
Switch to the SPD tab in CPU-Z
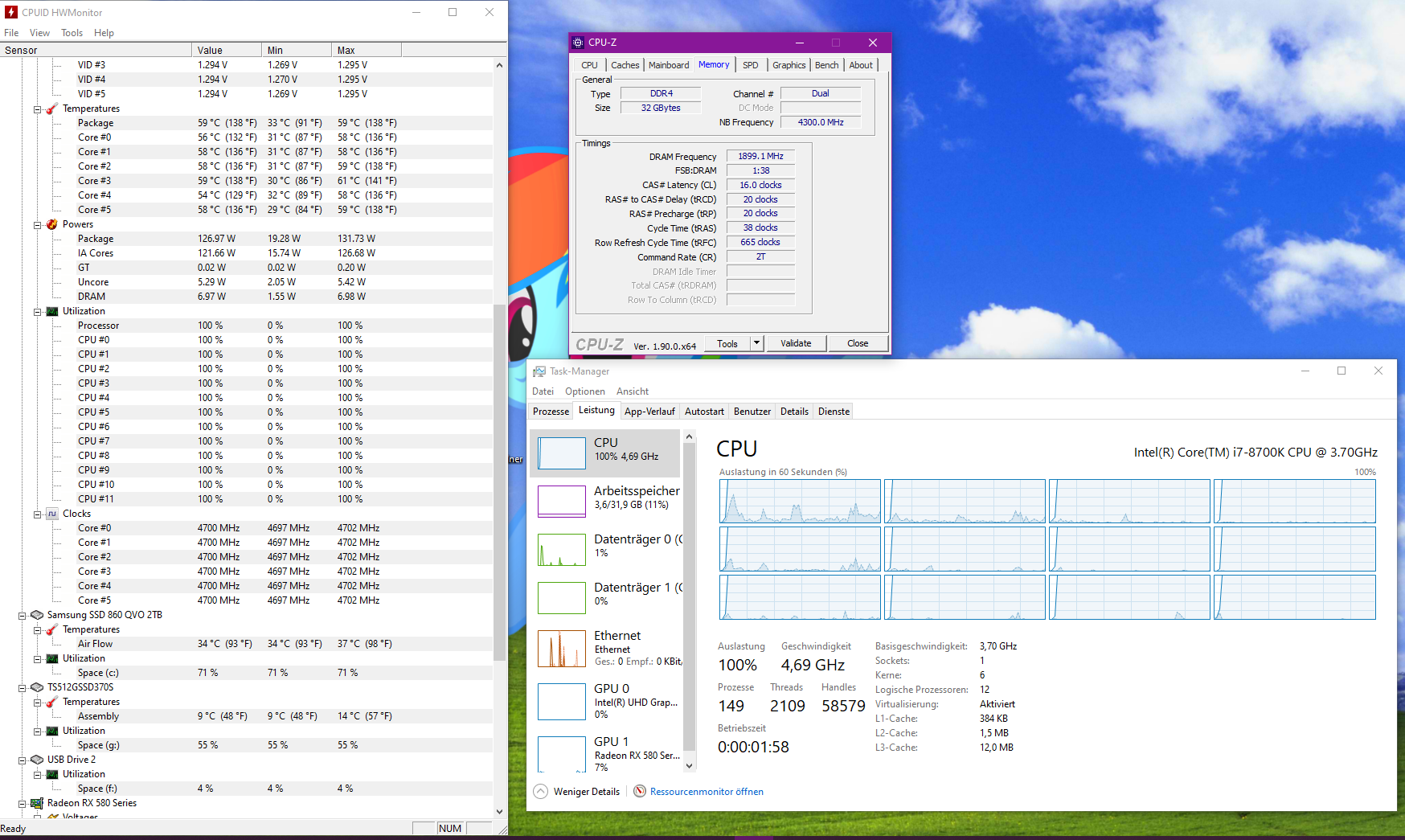pyautogui.click(x=751, y=65)
